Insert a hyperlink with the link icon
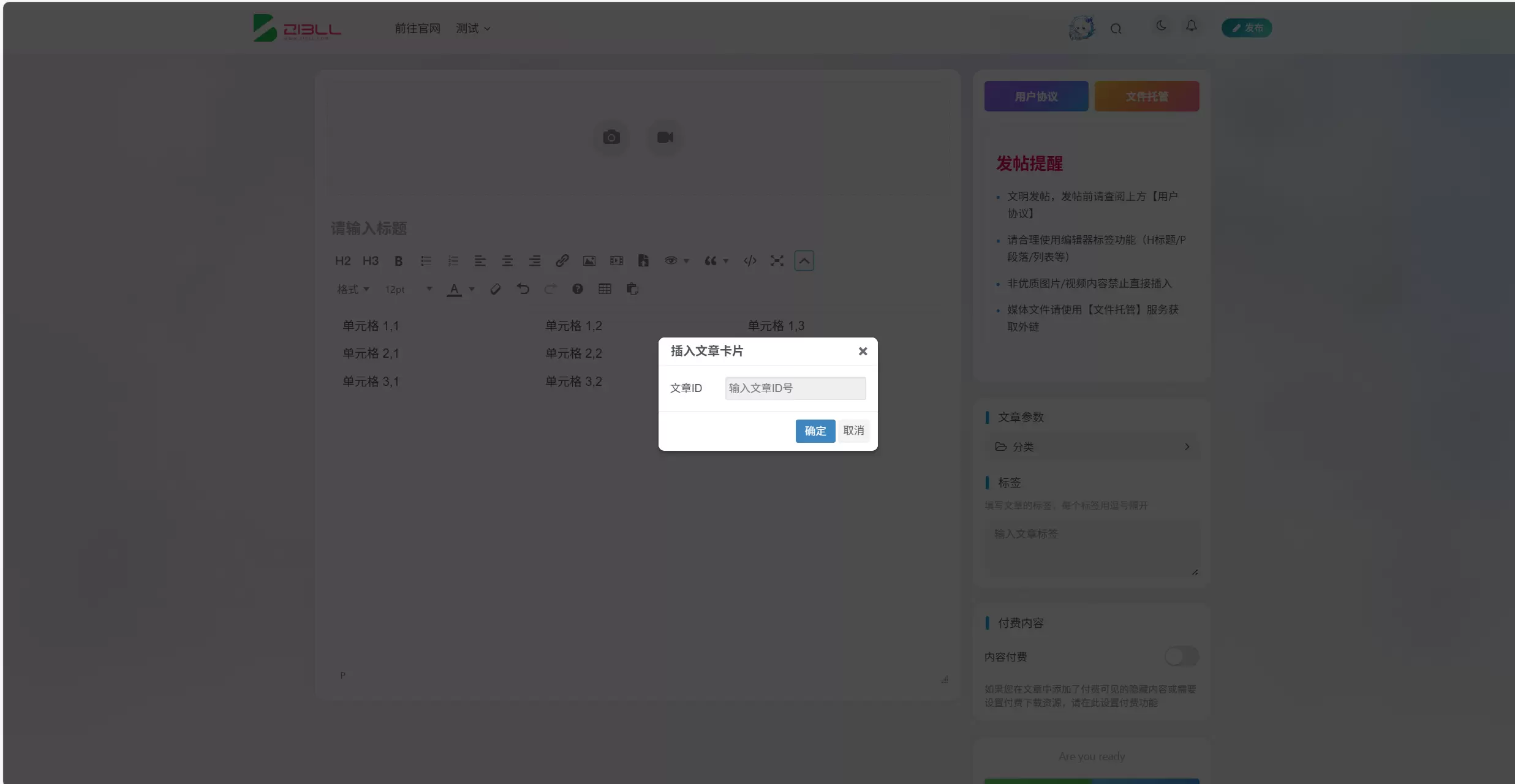This screenshot has height=784, width=1515. tap(562, 261)
